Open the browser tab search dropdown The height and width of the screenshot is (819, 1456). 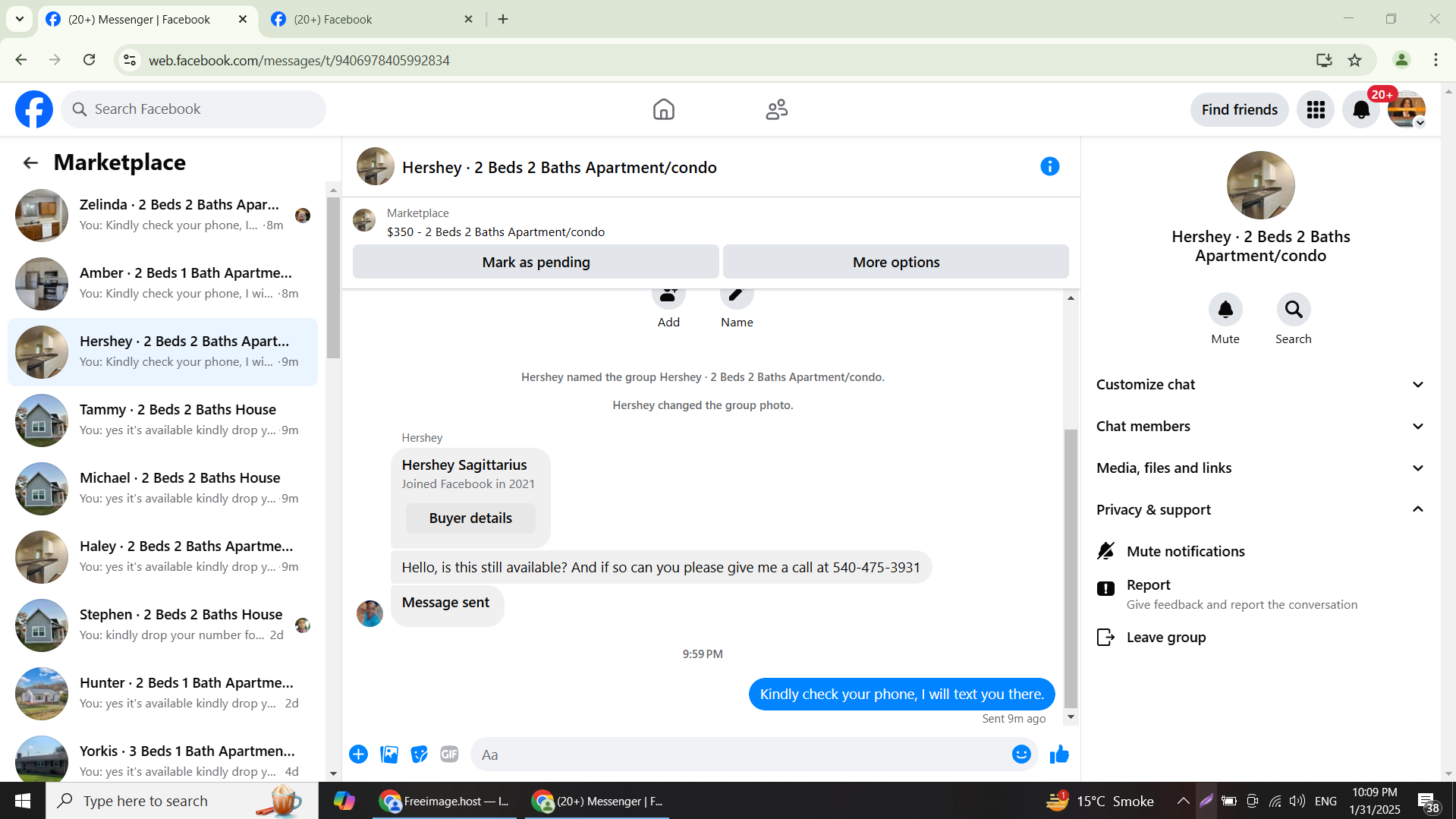20,19
